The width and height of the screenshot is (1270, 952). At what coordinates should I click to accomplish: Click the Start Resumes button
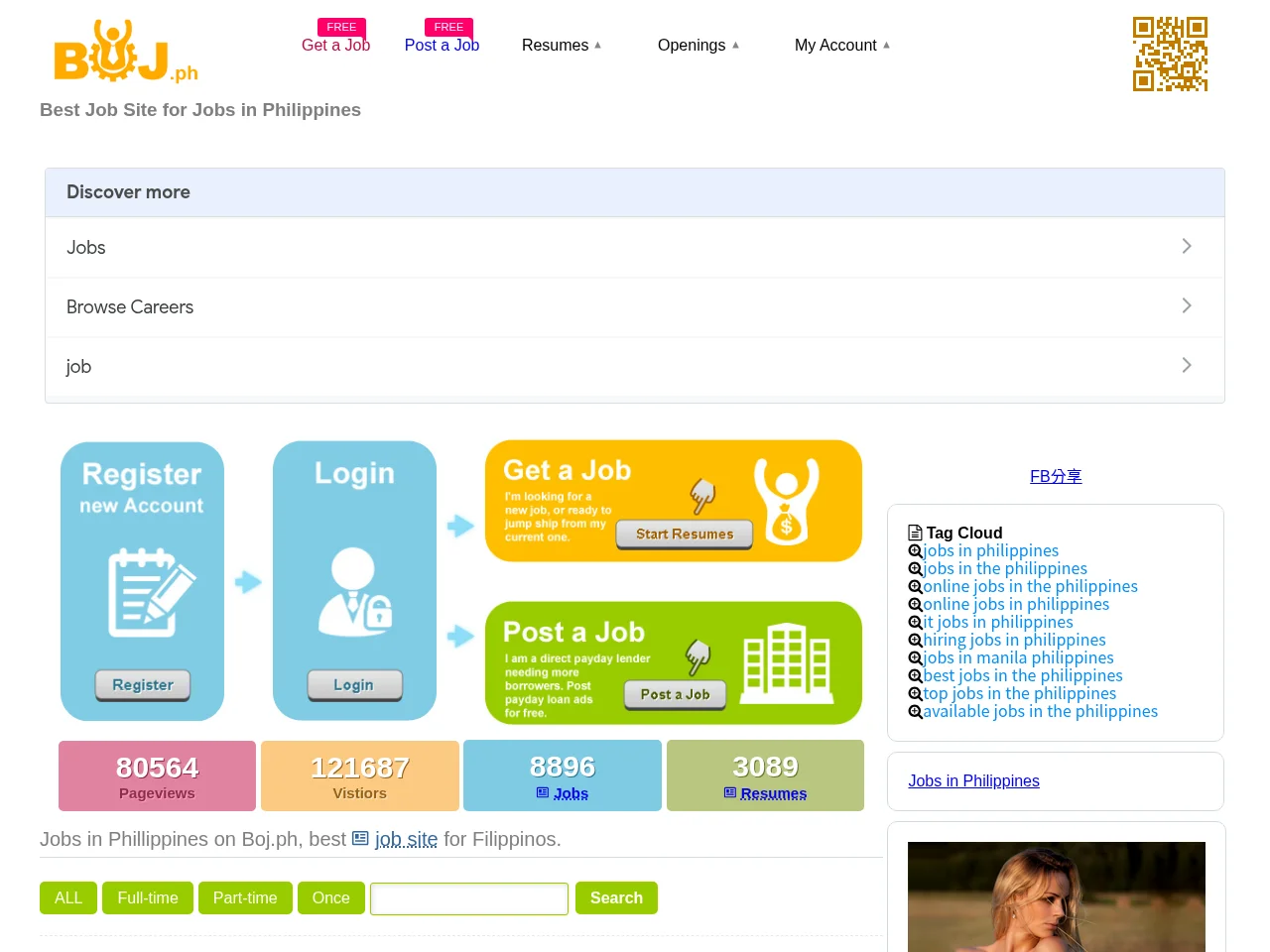tap(685, 535)
